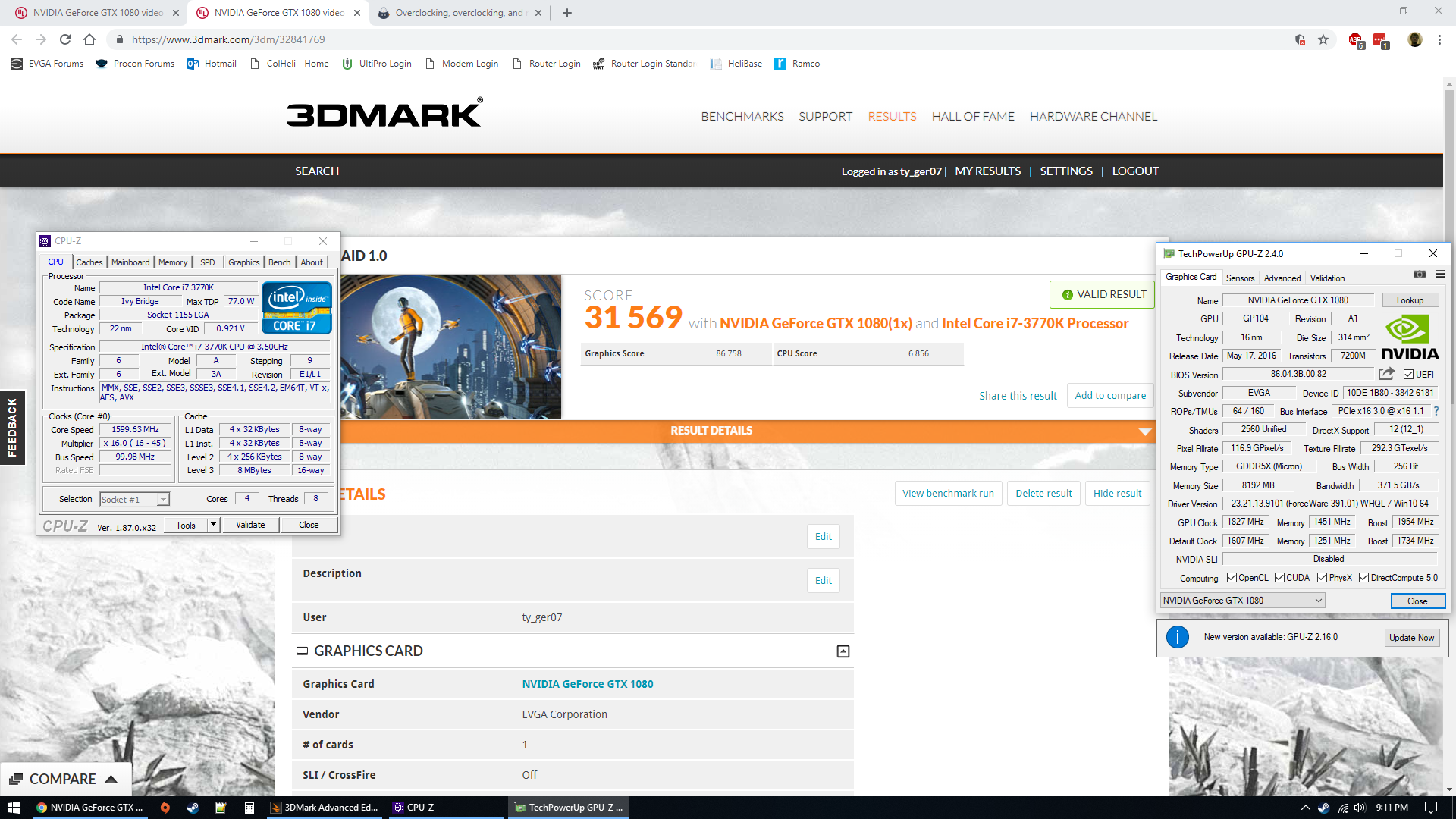Open Hall of Fame page

pyautogui.click(x=973, y=116)
